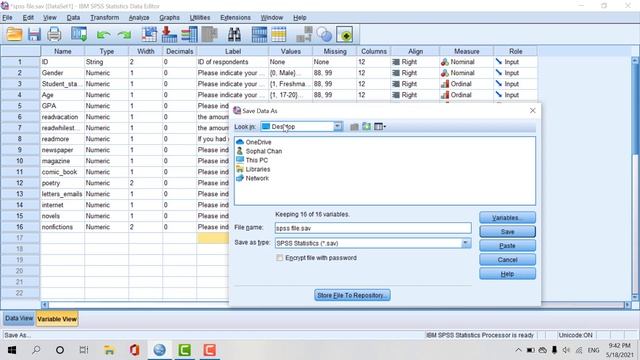The height and width of the screenshot is (360, 640).
Task: Switch to the Data View tab
Action: tap(19, 318)
